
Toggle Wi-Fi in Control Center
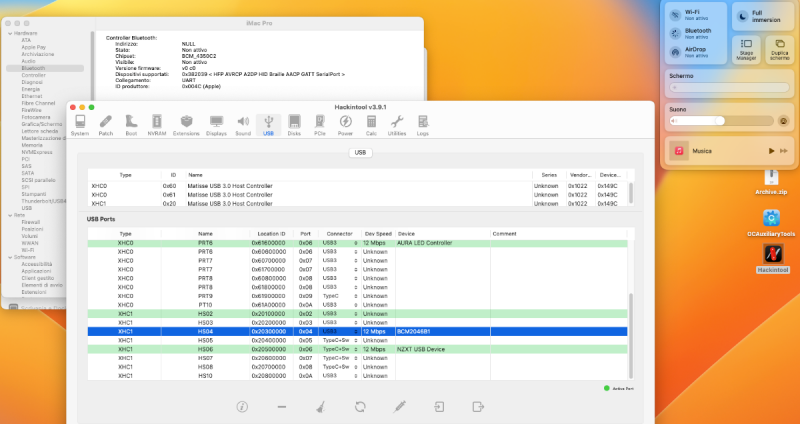pyautogui.click(x=677, y=15)
